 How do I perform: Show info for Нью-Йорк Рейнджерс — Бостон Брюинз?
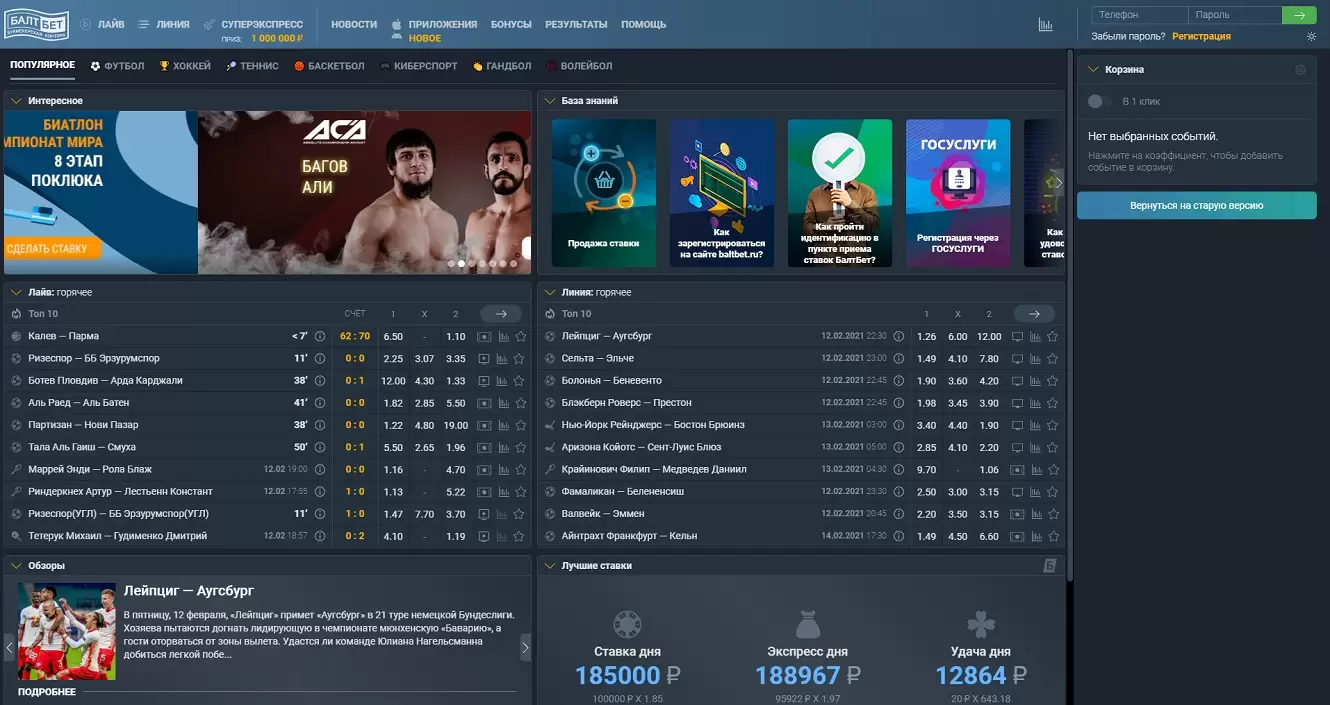(x=898, y=425)
